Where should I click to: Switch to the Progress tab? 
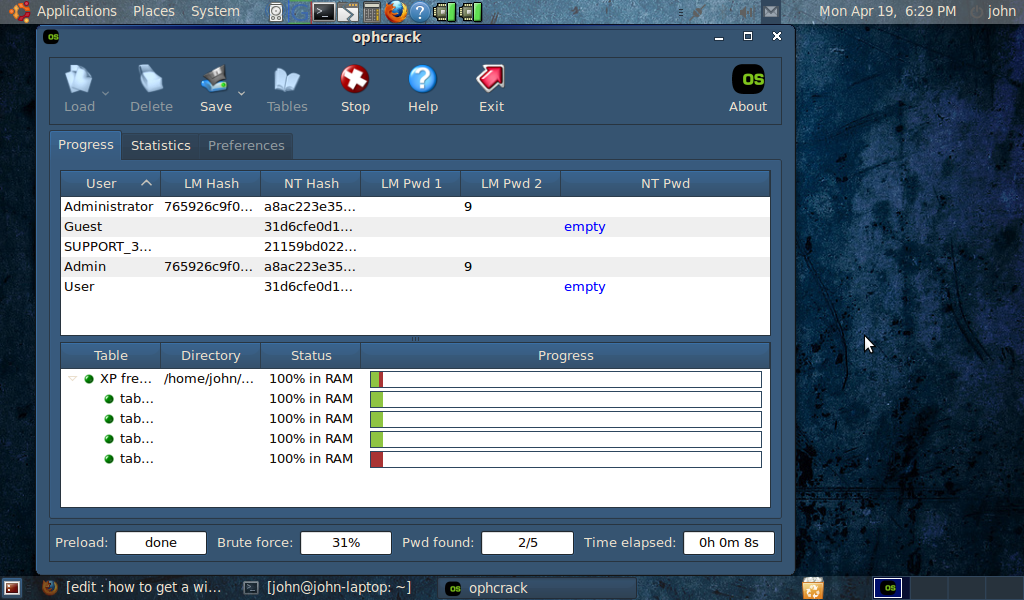click(86, 145)
